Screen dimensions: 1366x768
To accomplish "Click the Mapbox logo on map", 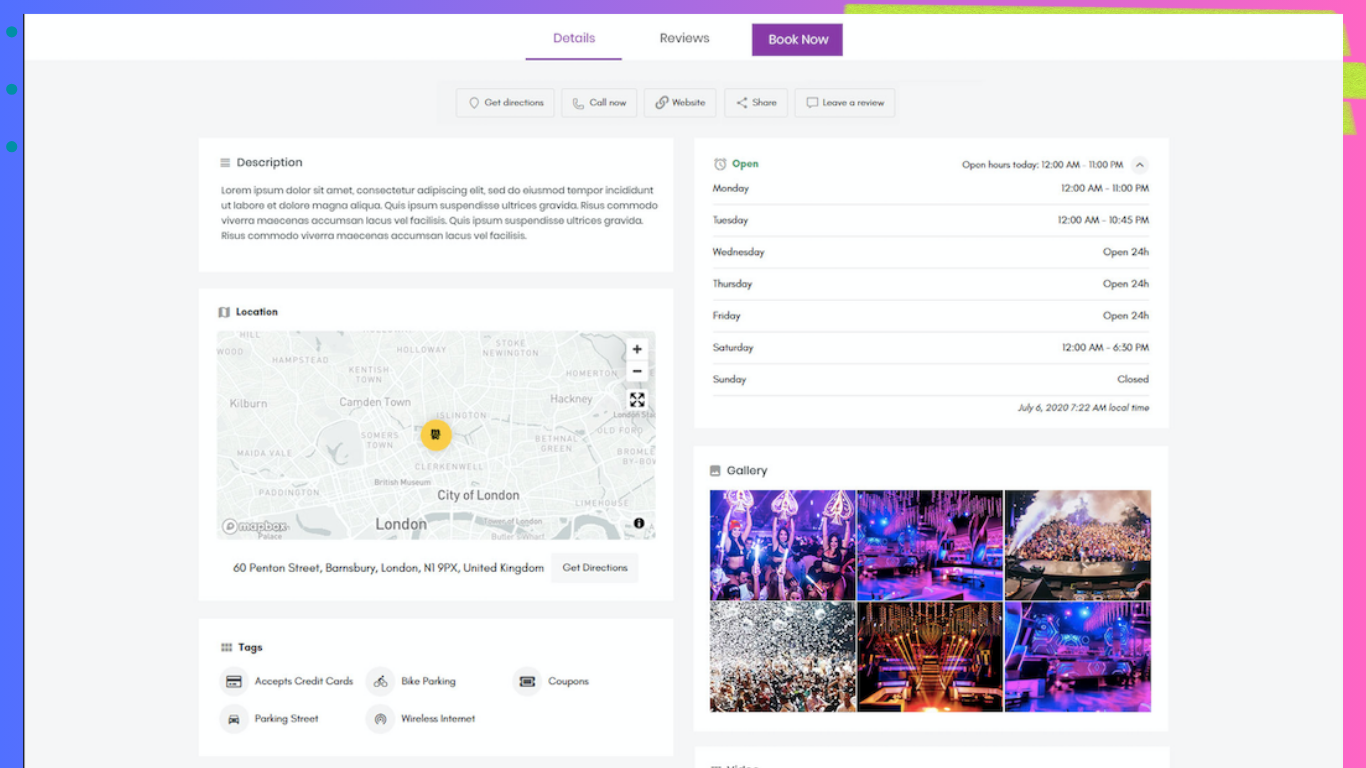I will click(255, 526).
